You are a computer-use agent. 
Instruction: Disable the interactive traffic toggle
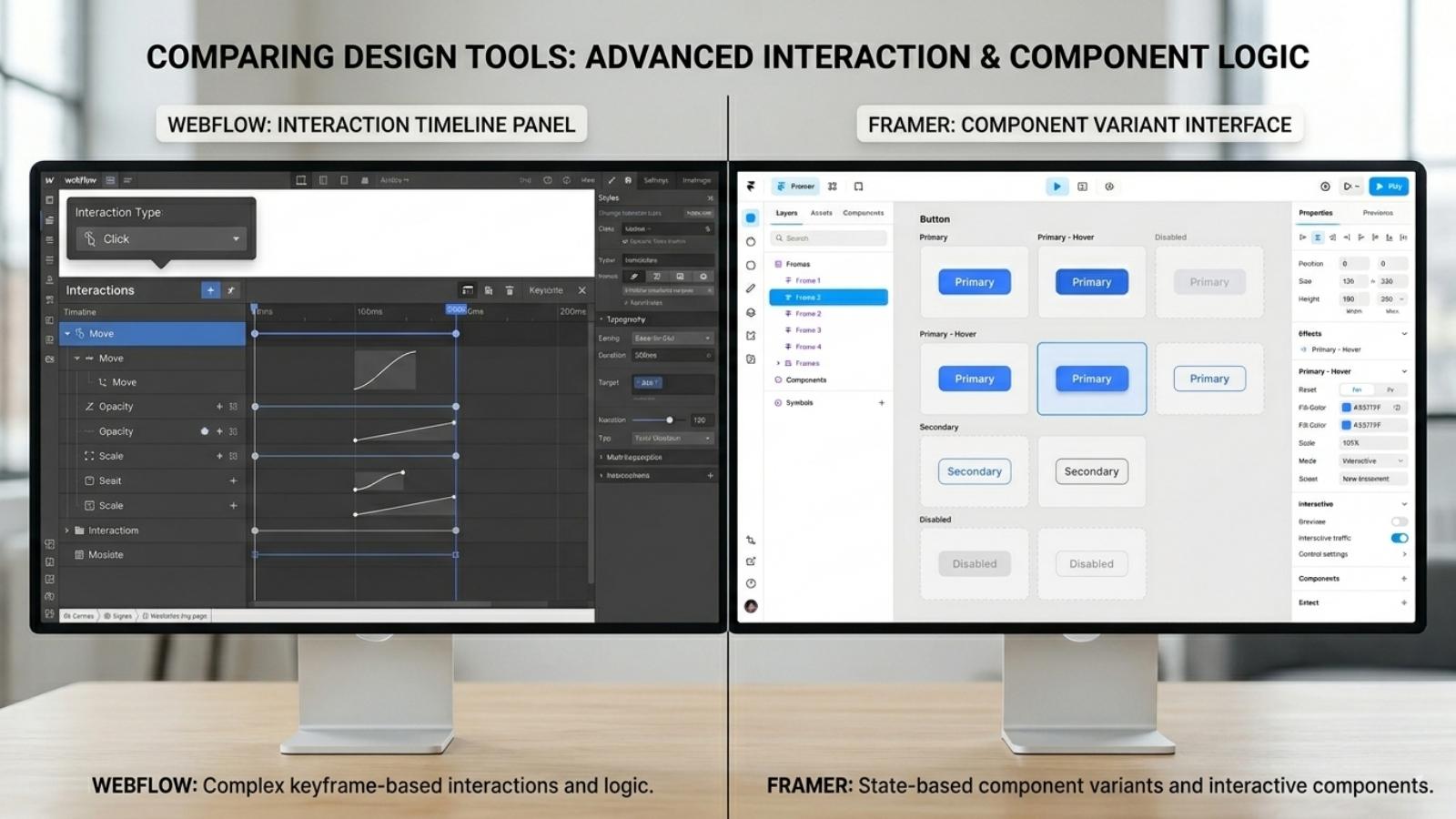pyautogui.click(x=1400, y=538)
